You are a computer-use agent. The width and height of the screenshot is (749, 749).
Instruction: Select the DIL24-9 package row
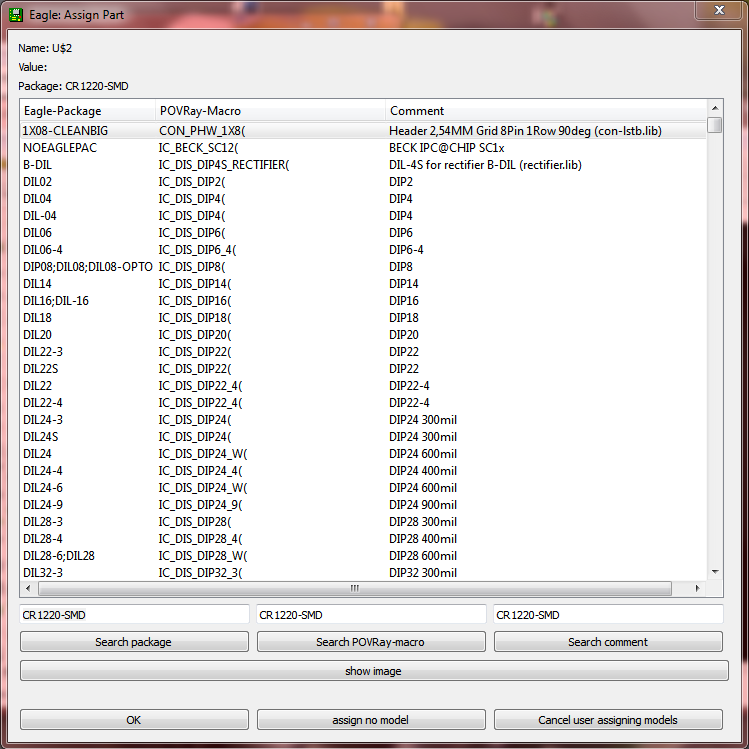(x=363, y=505)
